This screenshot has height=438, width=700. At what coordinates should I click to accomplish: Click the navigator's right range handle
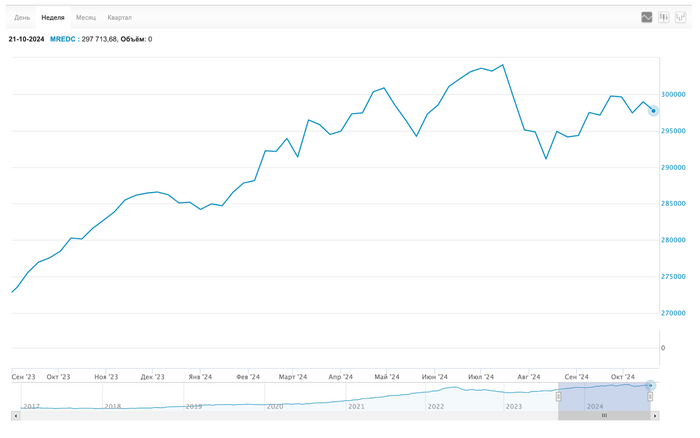[650, 396]
